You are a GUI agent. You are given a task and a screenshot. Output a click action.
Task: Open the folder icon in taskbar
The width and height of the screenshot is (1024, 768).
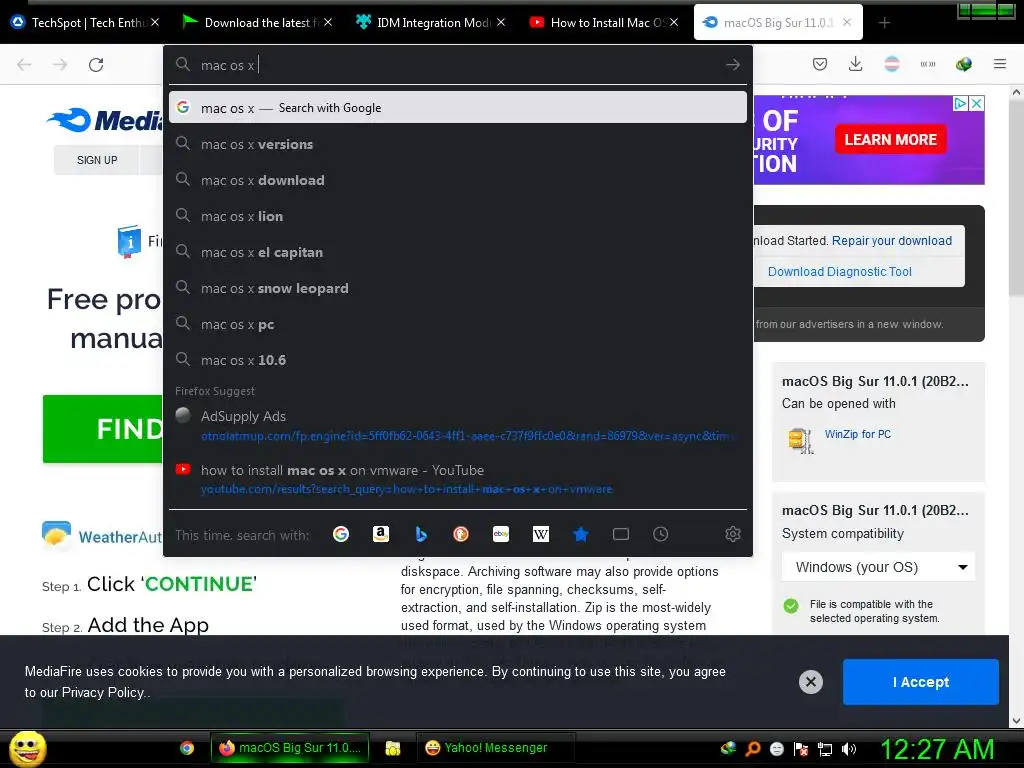click(x=392, y=748)
